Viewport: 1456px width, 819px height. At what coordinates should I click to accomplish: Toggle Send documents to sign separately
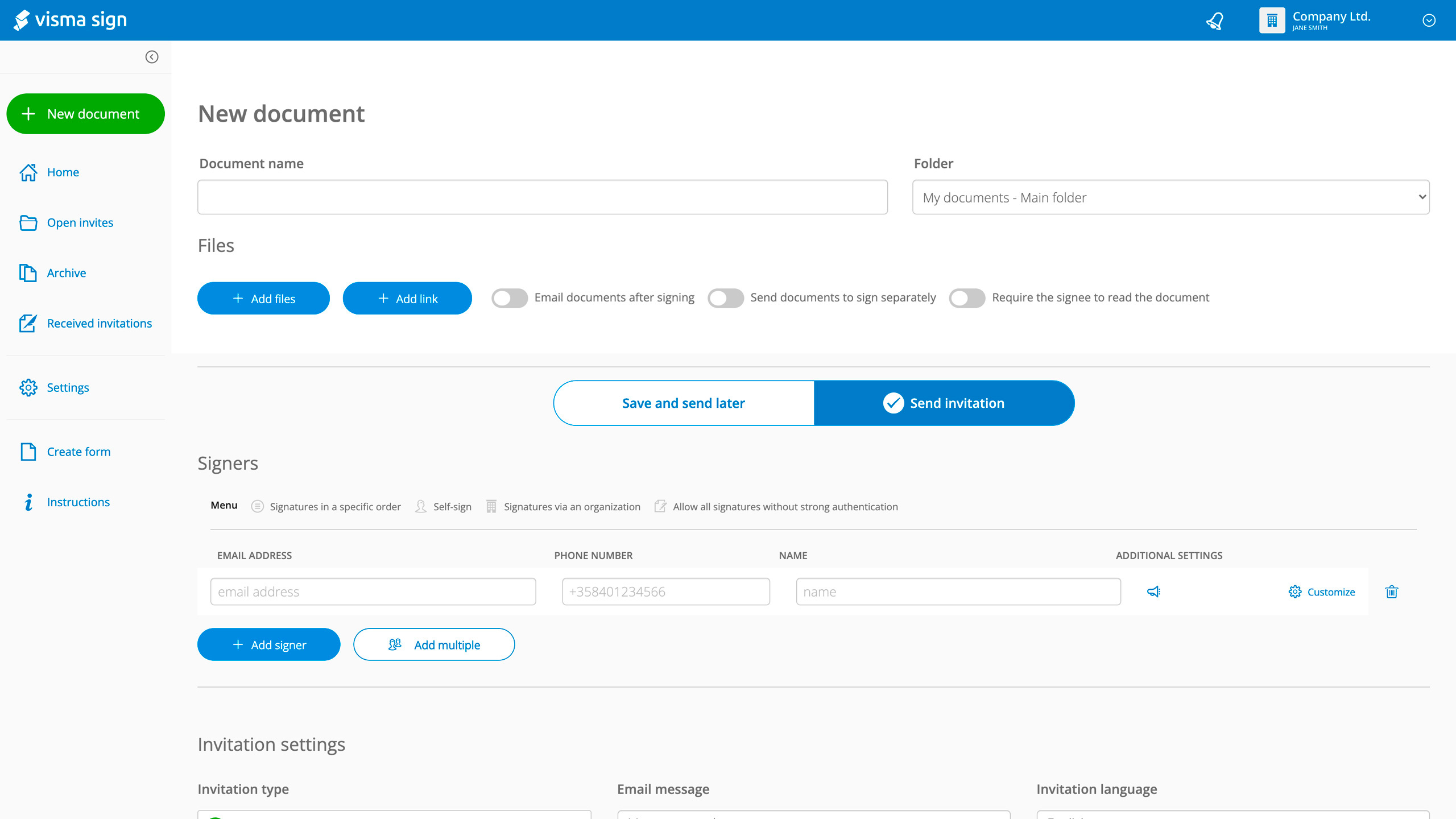[x=726, y=297]
